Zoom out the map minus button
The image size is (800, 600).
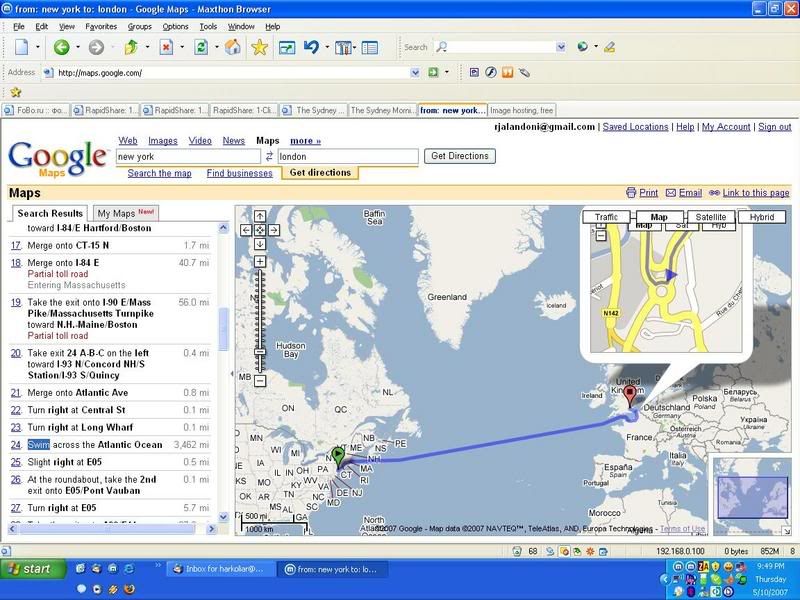pos(260,381)
